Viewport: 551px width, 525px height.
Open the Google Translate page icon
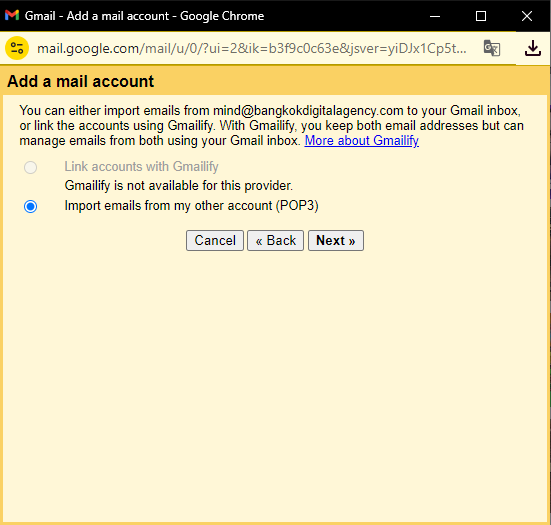point(492,48)
